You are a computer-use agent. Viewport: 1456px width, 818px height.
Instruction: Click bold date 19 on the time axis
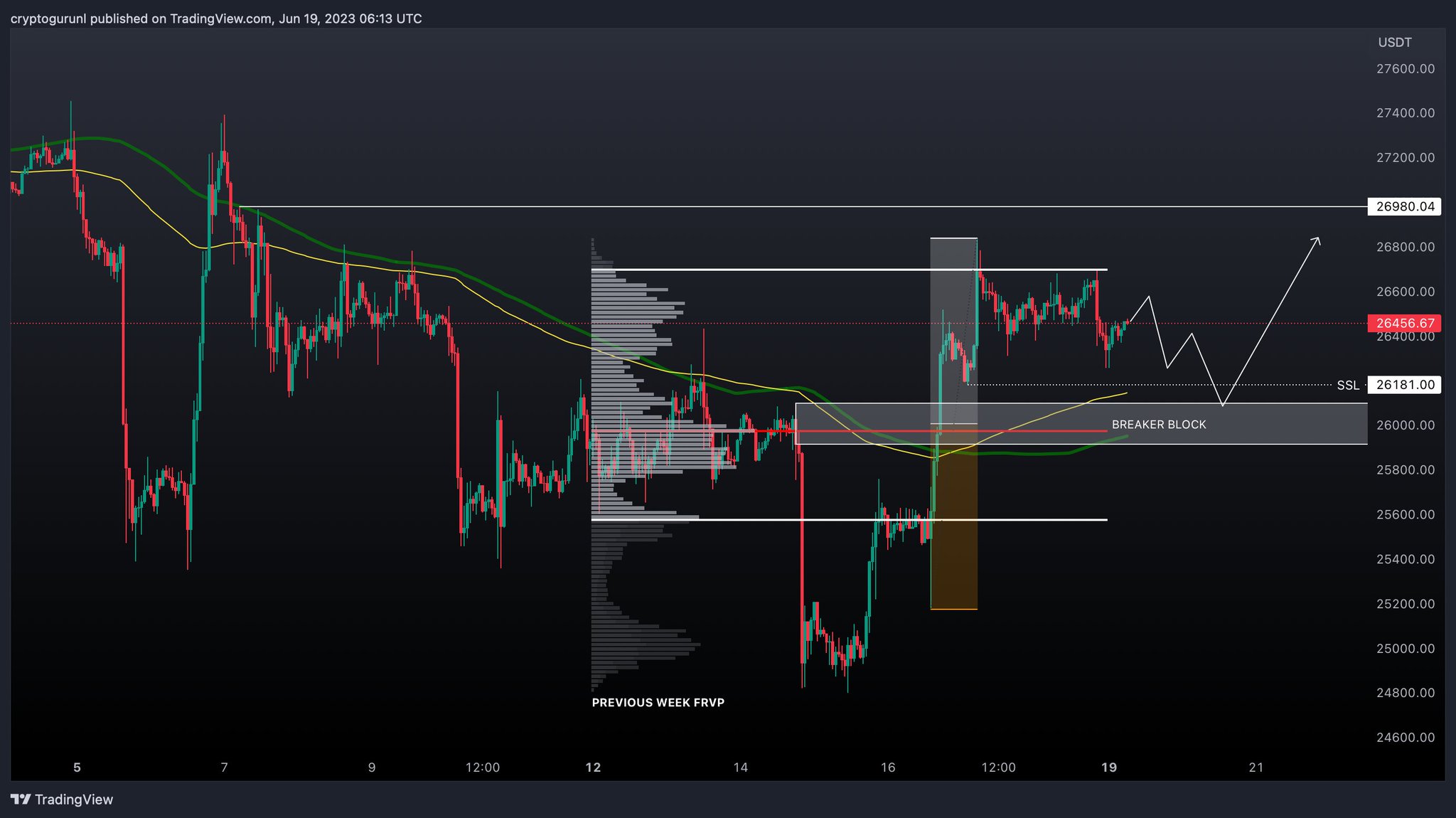(x=1109, y=767)
